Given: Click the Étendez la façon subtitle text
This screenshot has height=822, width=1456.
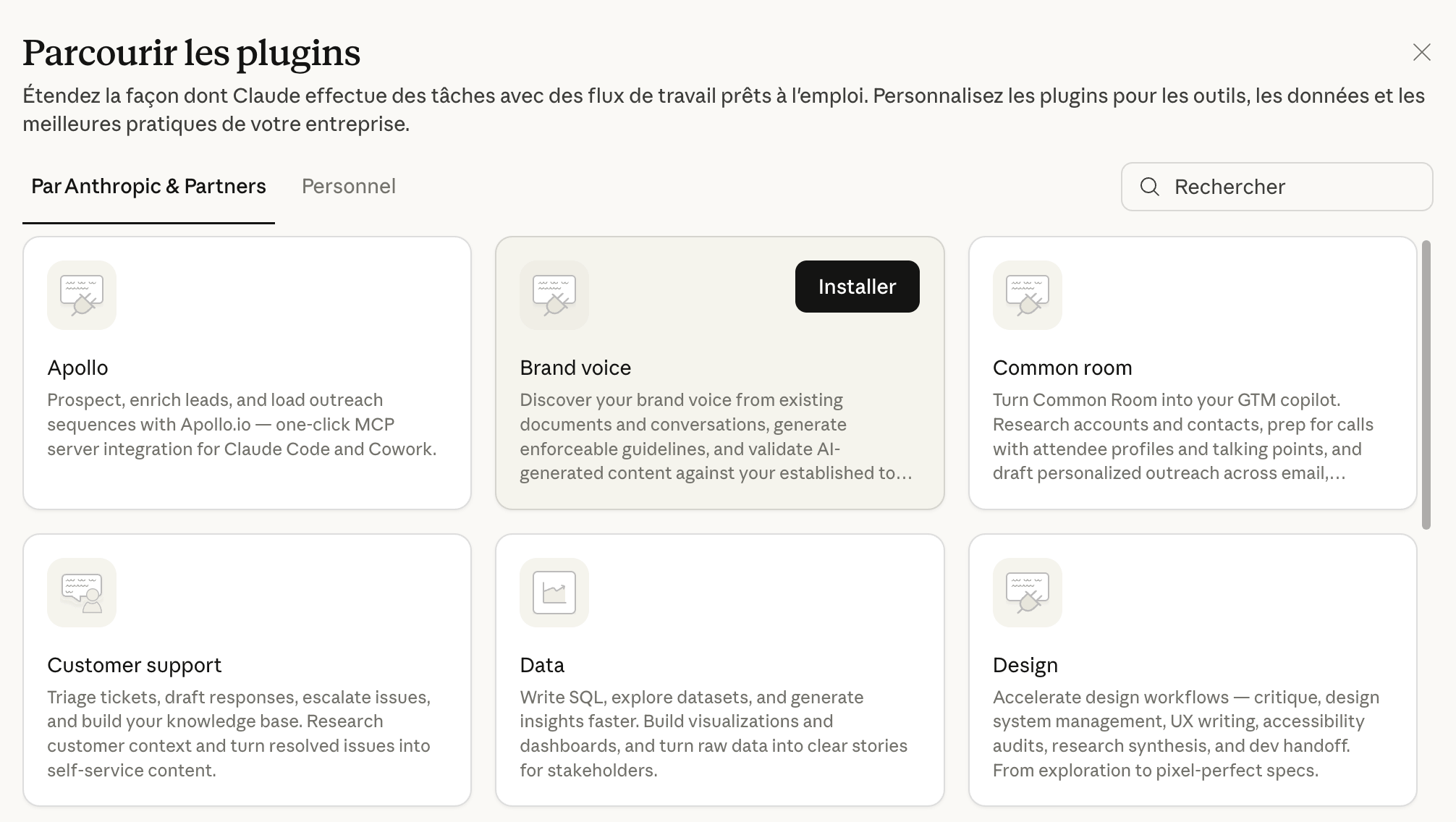Looking at the screenshot, I should [x=724, y=110].
